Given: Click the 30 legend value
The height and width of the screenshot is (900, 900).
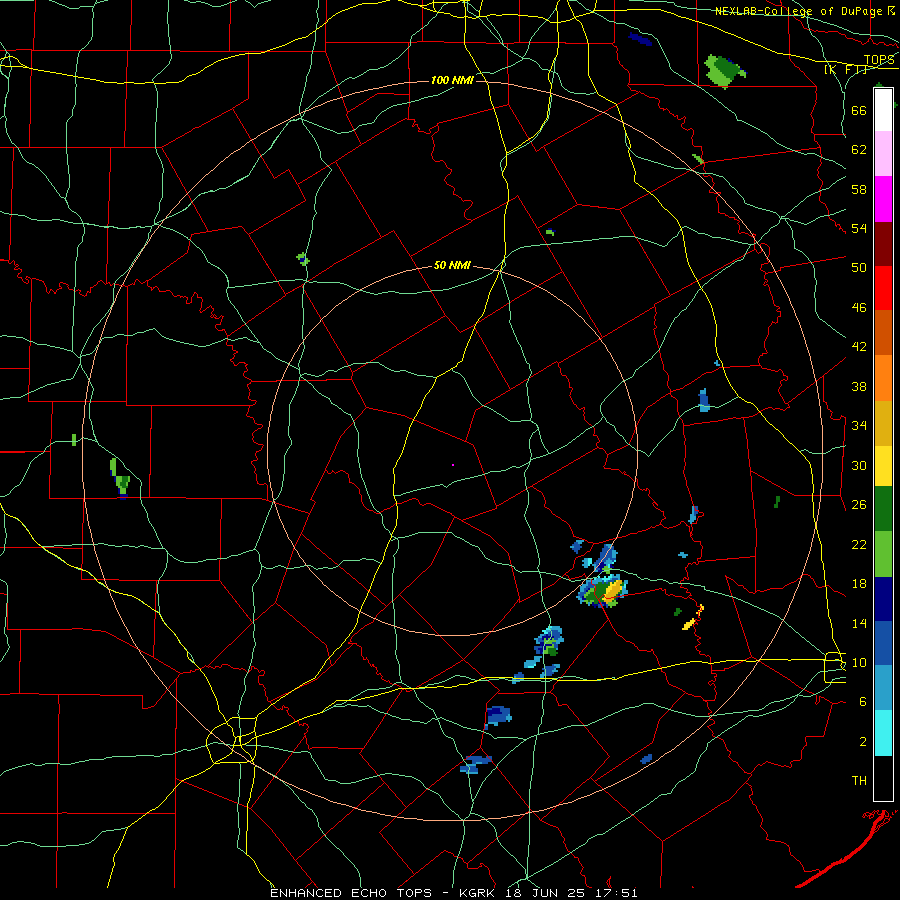Looking at the screenshot, I should 859,465.
